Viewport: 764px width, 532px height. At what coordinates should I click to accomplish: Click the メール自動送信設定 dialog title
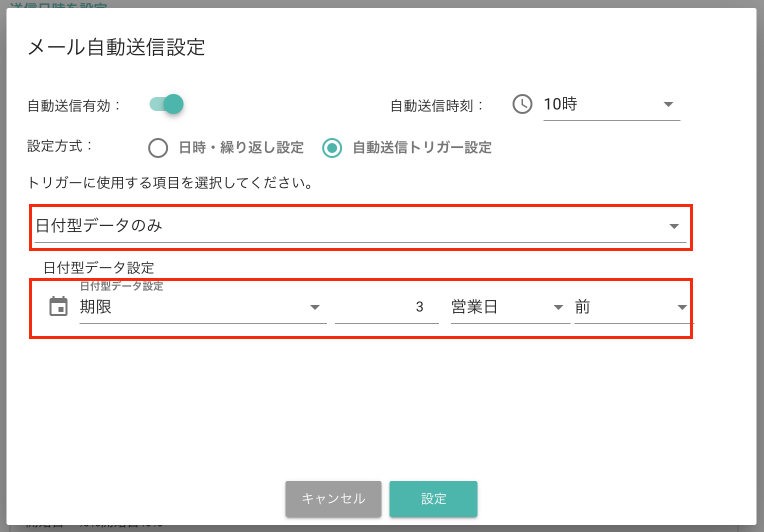coord(116,47)
